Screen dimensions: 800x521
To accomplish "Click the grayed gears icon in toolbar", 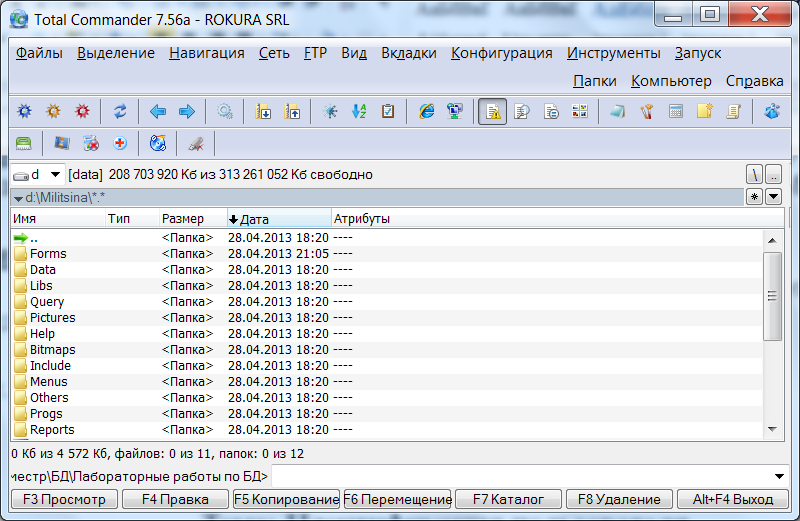I will tap(225, 111).
